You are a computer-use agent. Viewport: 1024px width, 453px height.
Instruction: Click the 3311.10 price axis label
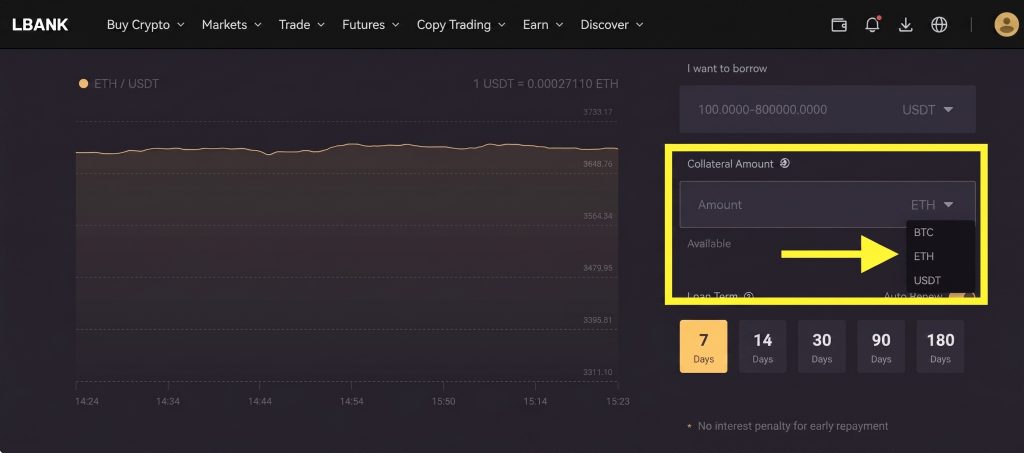click(x=598, y=372)
